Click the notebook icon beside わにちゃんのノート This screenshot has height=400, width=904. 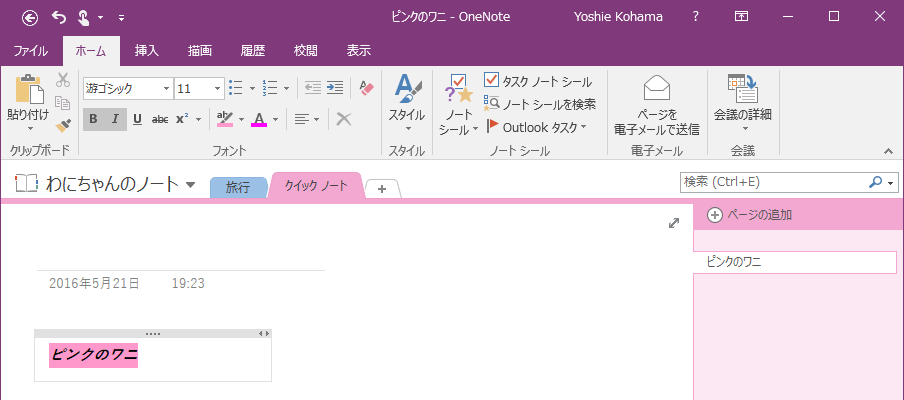tap(25, 184)
